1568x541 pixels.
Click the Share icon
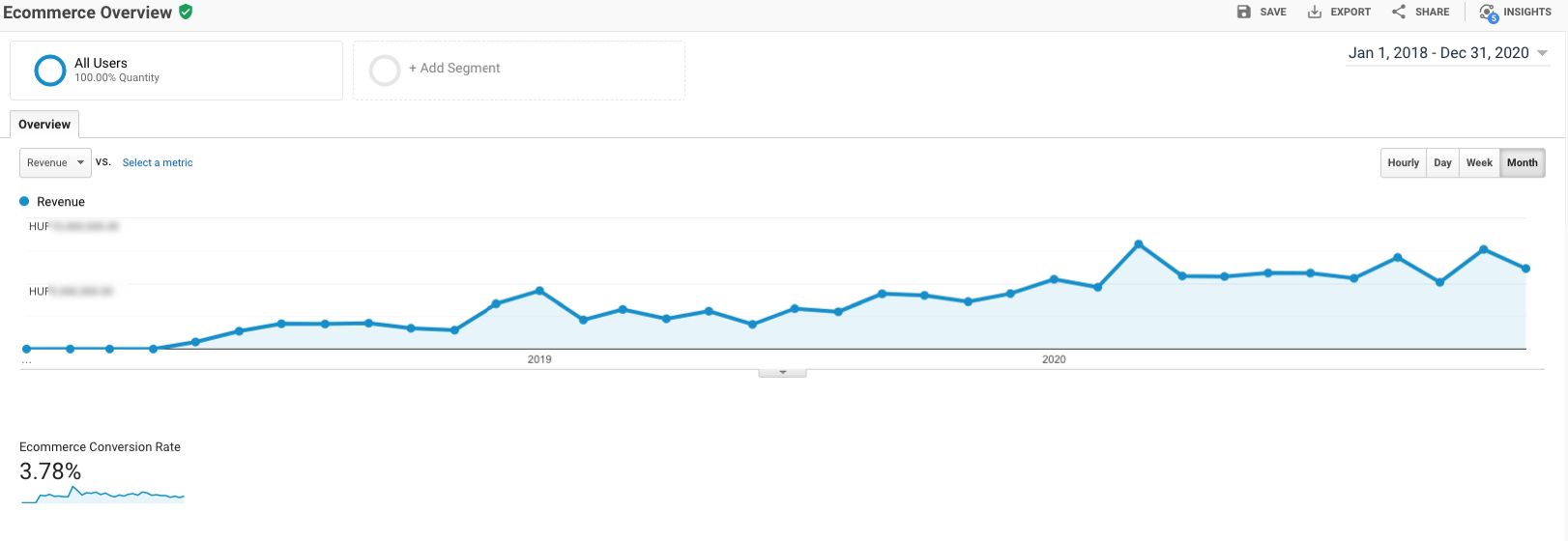pyautogui.click(x=1399, y=12)
